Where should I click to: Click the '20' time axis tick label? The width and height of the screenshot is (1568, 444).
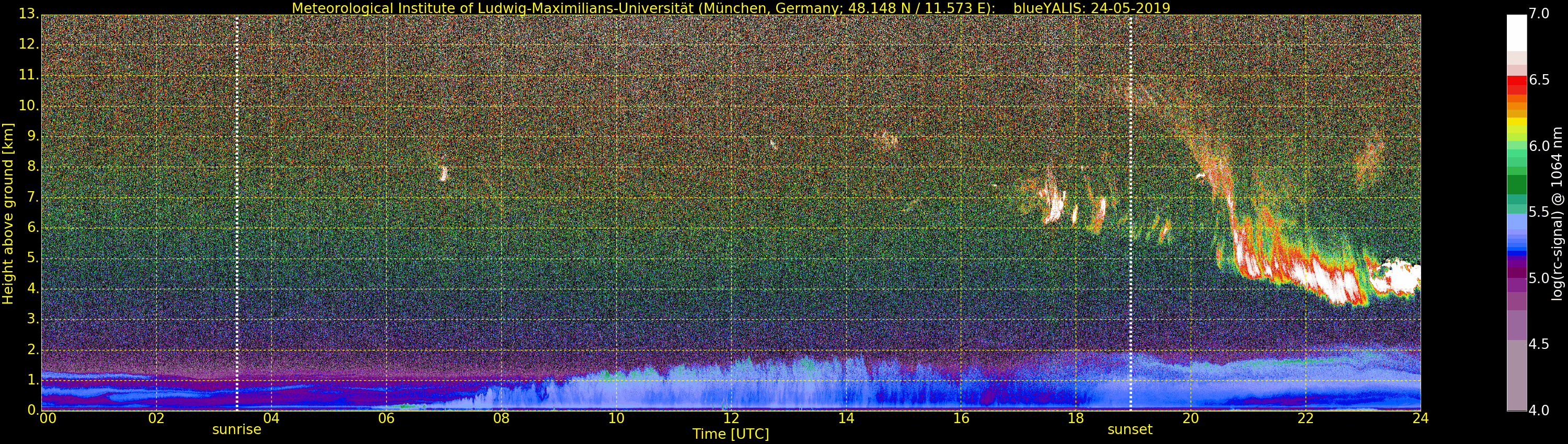tap(1191, 418)
